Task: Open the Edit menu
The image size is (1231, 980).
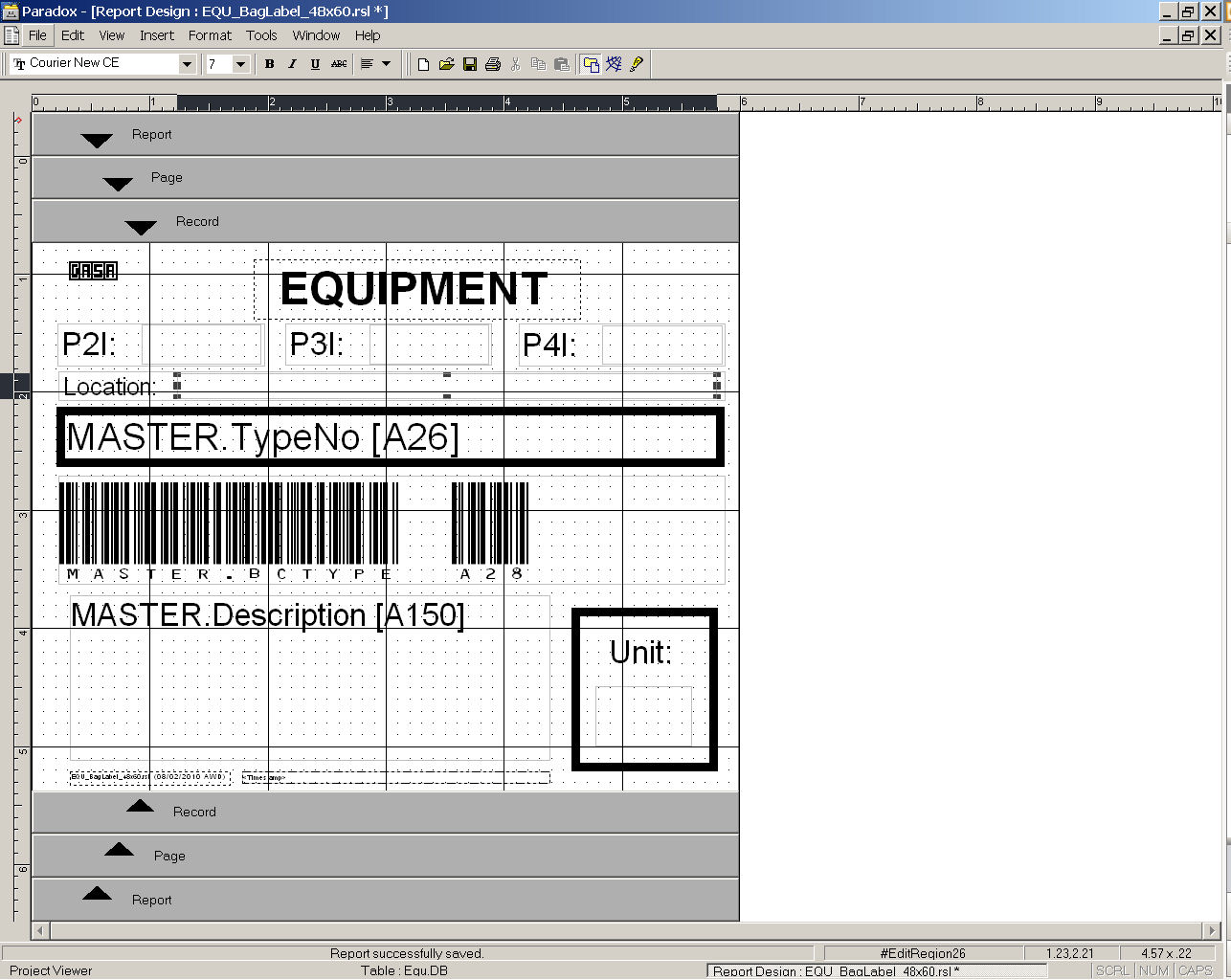Action: point(73,35)
